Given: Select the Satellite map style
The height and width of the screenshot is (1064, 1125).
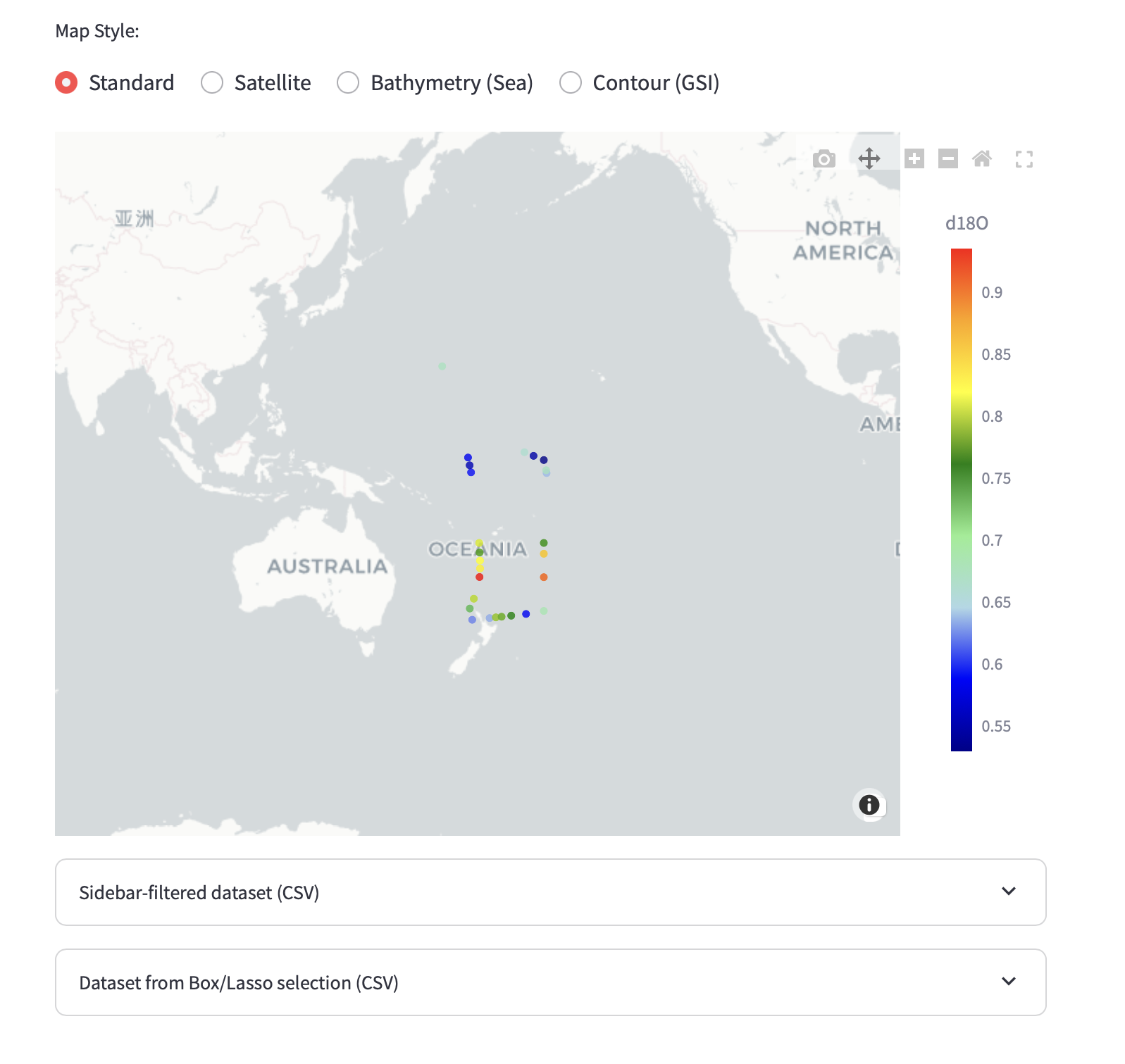Looking at the screenshot, I should [256, 82].
